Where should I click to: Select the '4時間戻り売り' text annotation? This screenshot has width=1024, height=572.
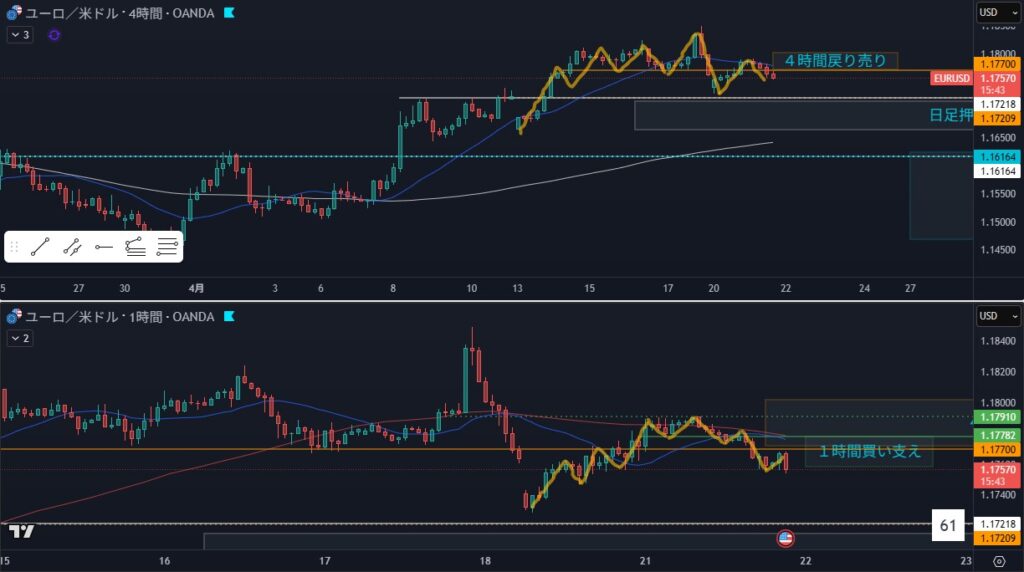point(835,60)
